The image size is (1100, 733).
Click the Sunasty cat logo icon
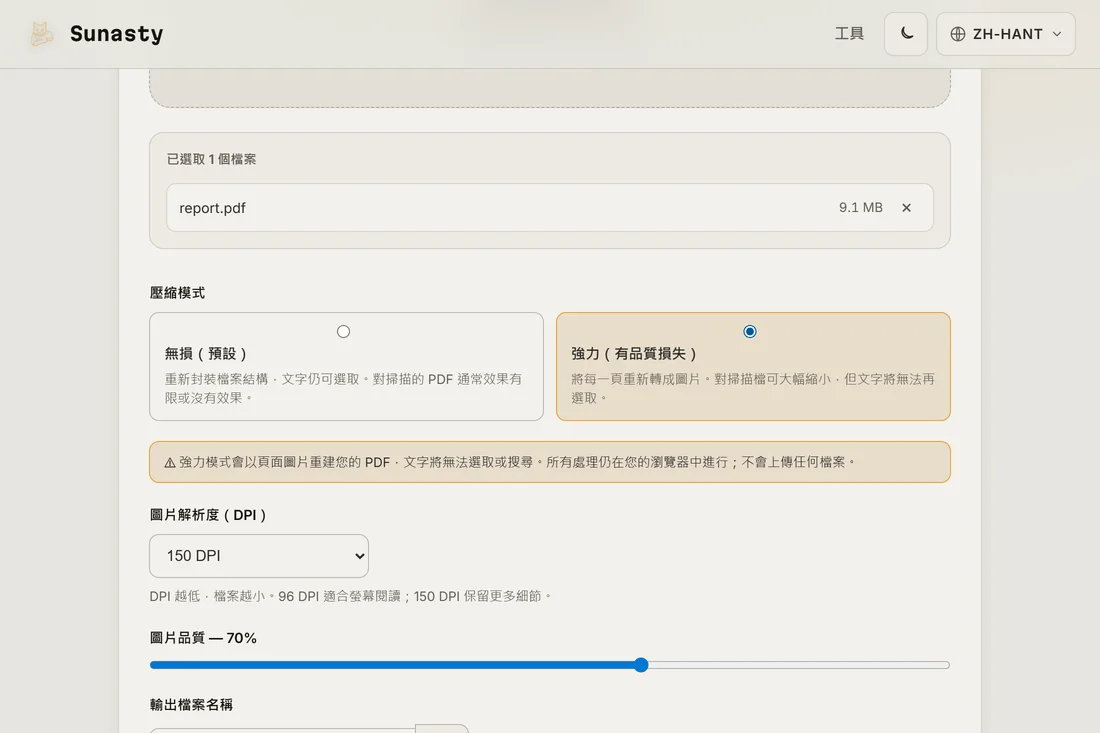coord(41,34)
